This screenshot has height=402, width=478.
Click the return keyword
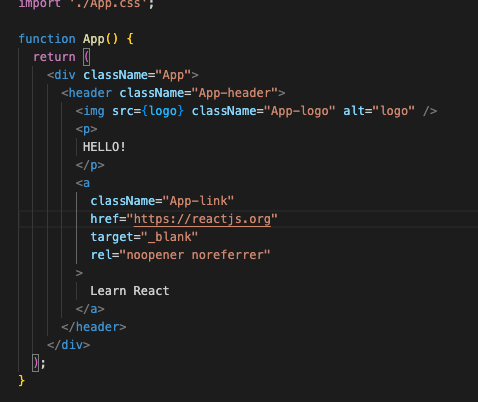[54, 57]
